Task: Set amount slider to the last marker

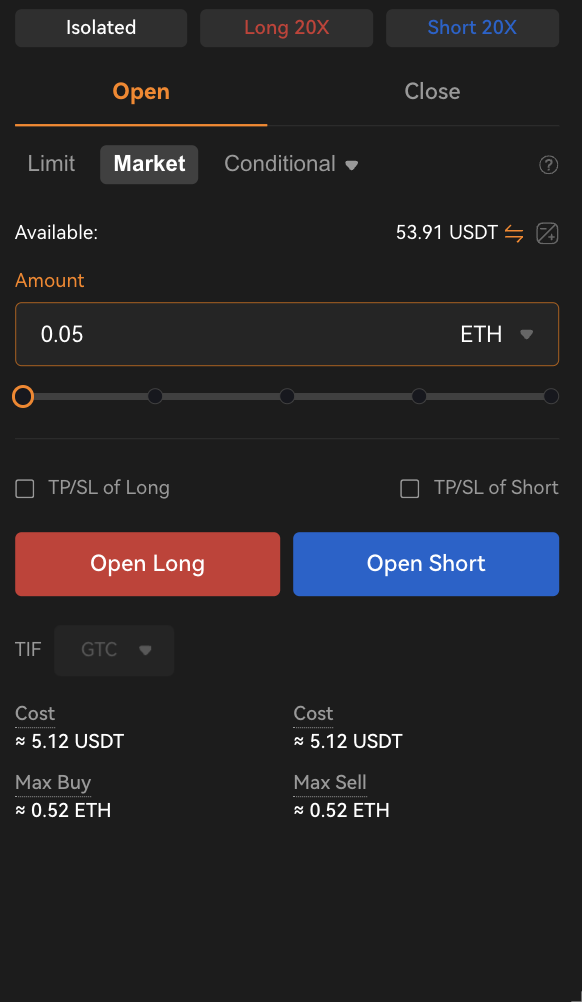Action: (551, 396)
